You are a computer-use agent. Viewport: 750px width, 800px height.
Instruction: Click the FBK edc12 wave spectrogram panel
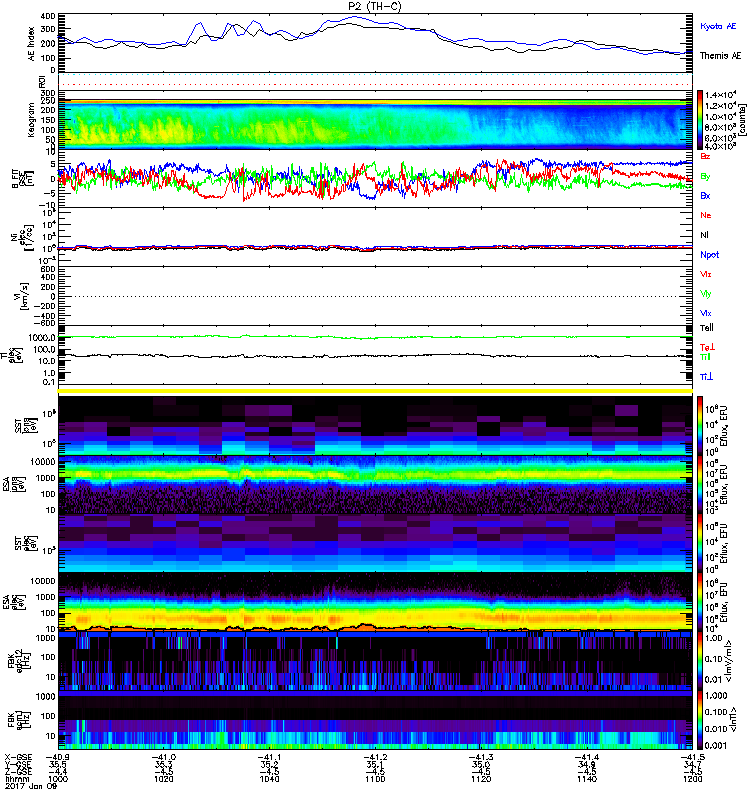375,660
